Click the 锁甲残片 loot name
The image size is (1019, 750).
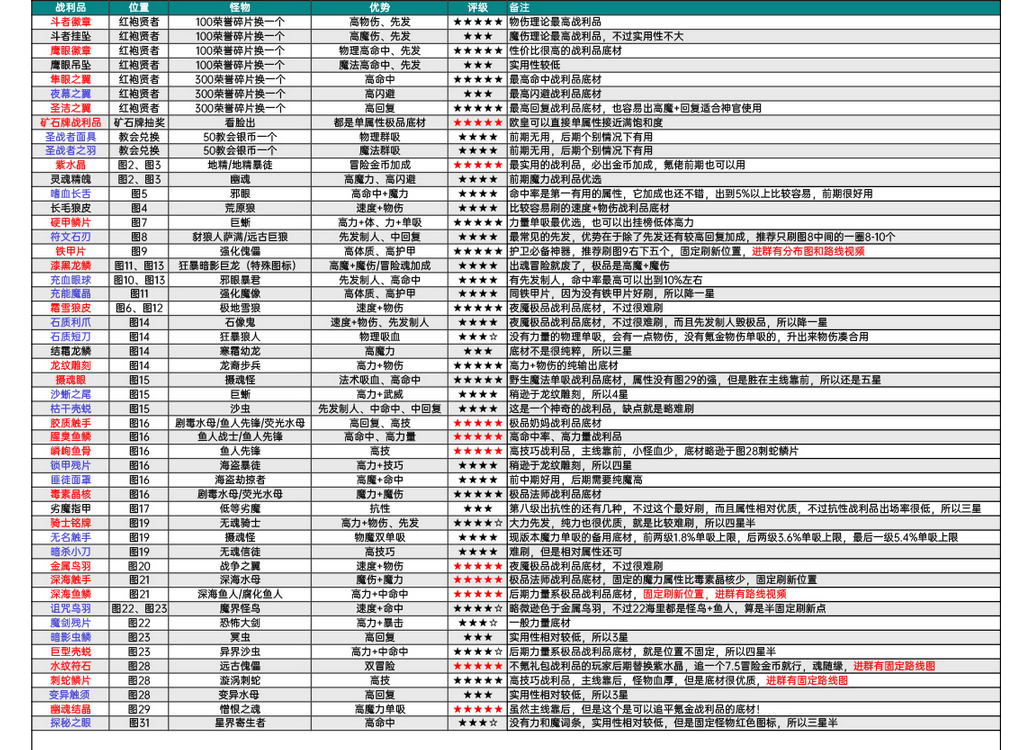(70, 465)
